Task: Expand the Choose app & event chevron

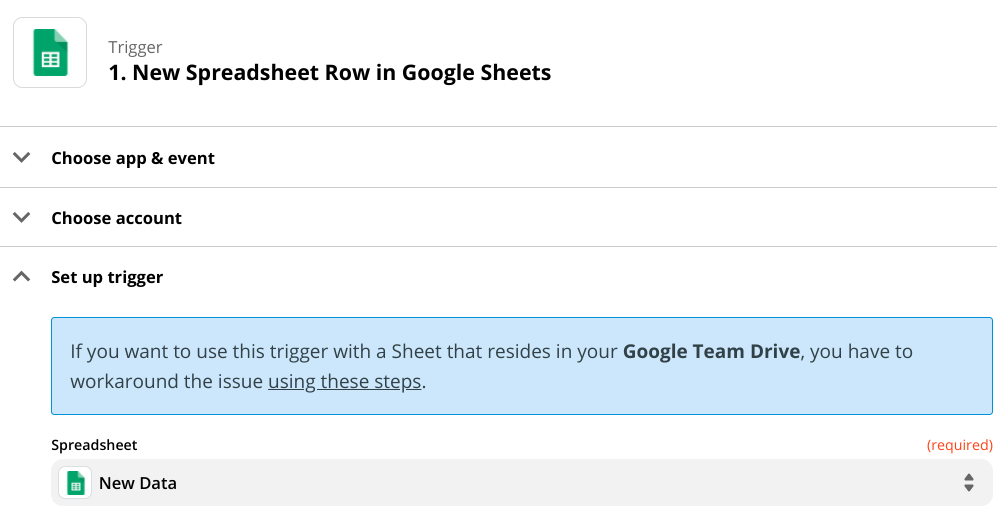Action: (22, 157)
